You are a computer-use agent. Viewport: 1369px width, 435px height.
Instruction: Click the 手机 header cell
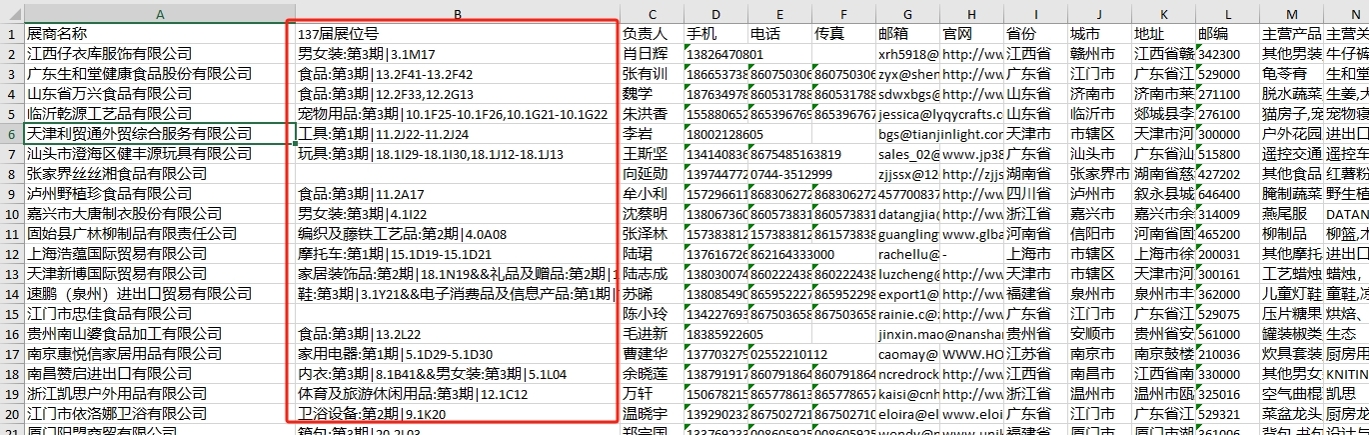715,33
